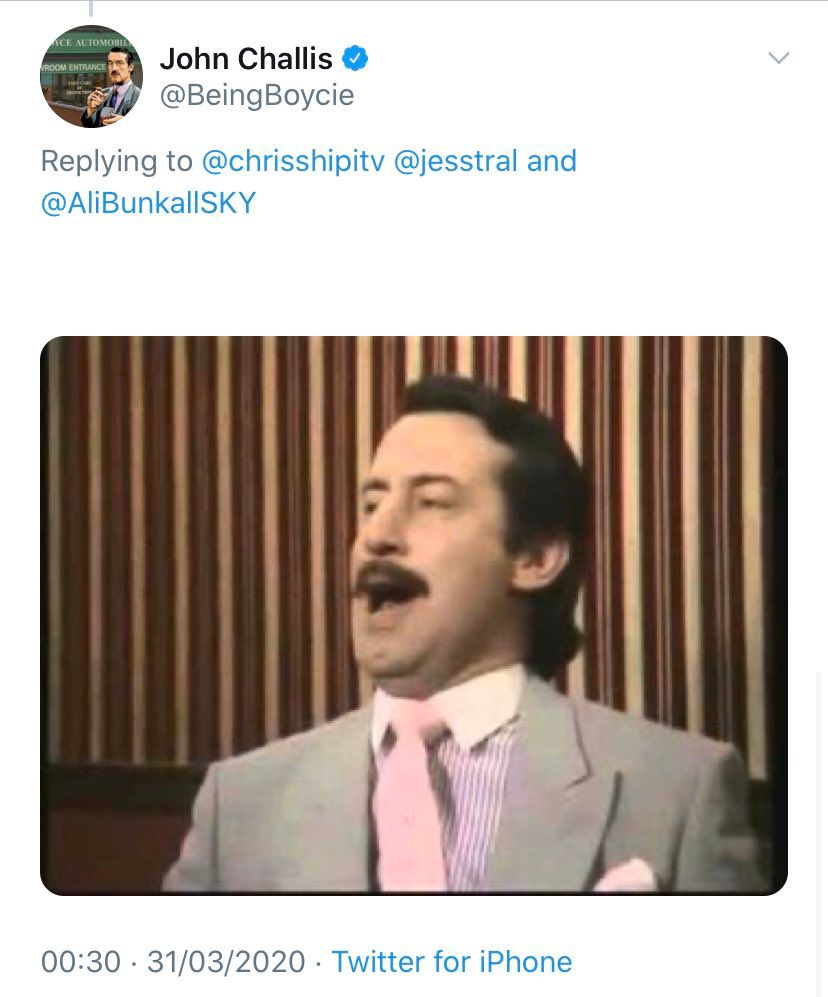Open the "Twitter for iPhone" source link
Viewport: 828px width, 997px height.
[x=452, y=962]
